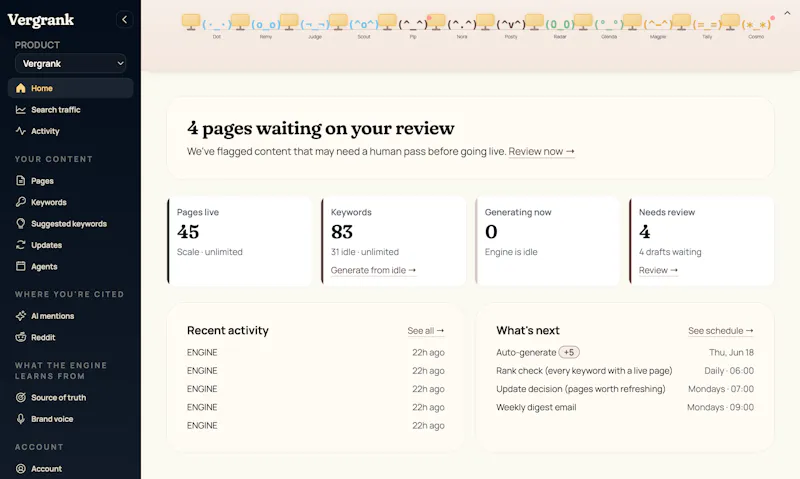
Task: Select the Tally agent desk
Action: pos(697,26)
